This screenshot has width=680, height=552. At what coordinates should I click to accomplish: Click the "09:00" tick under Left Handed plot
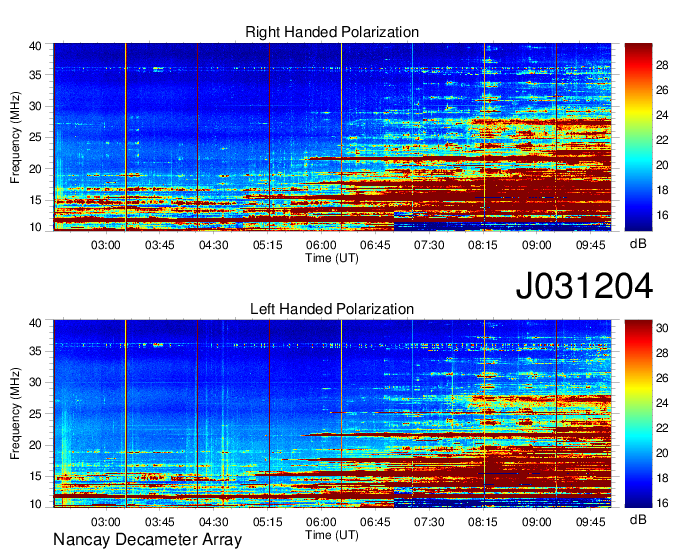536,522
